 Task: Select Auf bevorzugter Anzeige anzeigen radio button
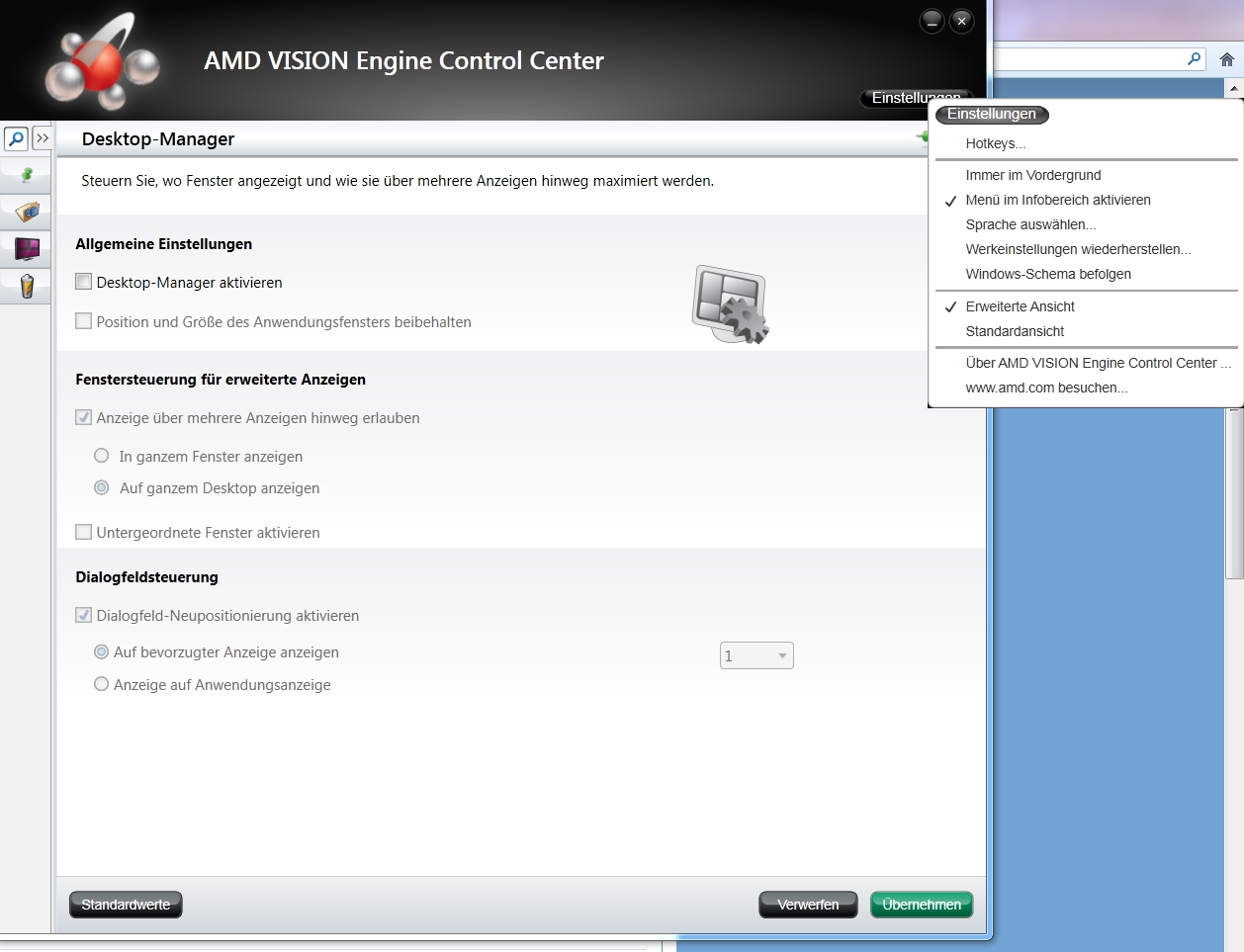101,651
